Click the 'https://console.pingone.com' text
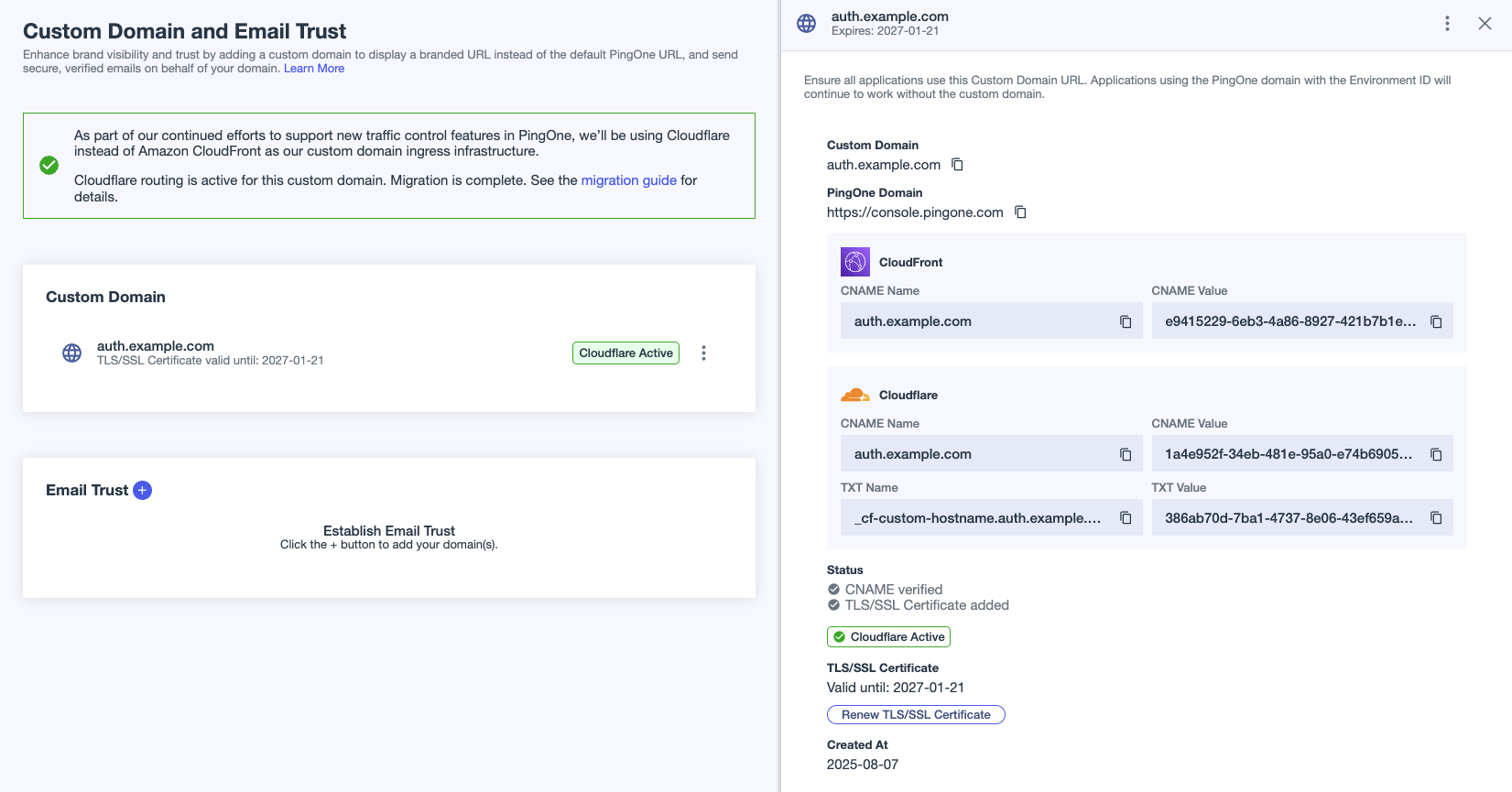This screenshot has width=1512, height=792. (x=915, y=212)
